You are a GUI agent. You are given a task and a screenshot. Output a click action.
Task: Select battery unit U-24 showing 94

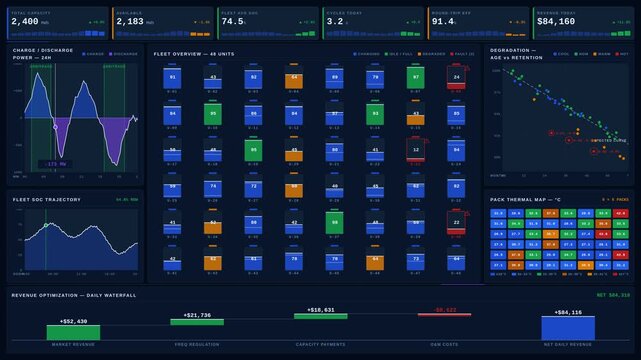point(456,150)
